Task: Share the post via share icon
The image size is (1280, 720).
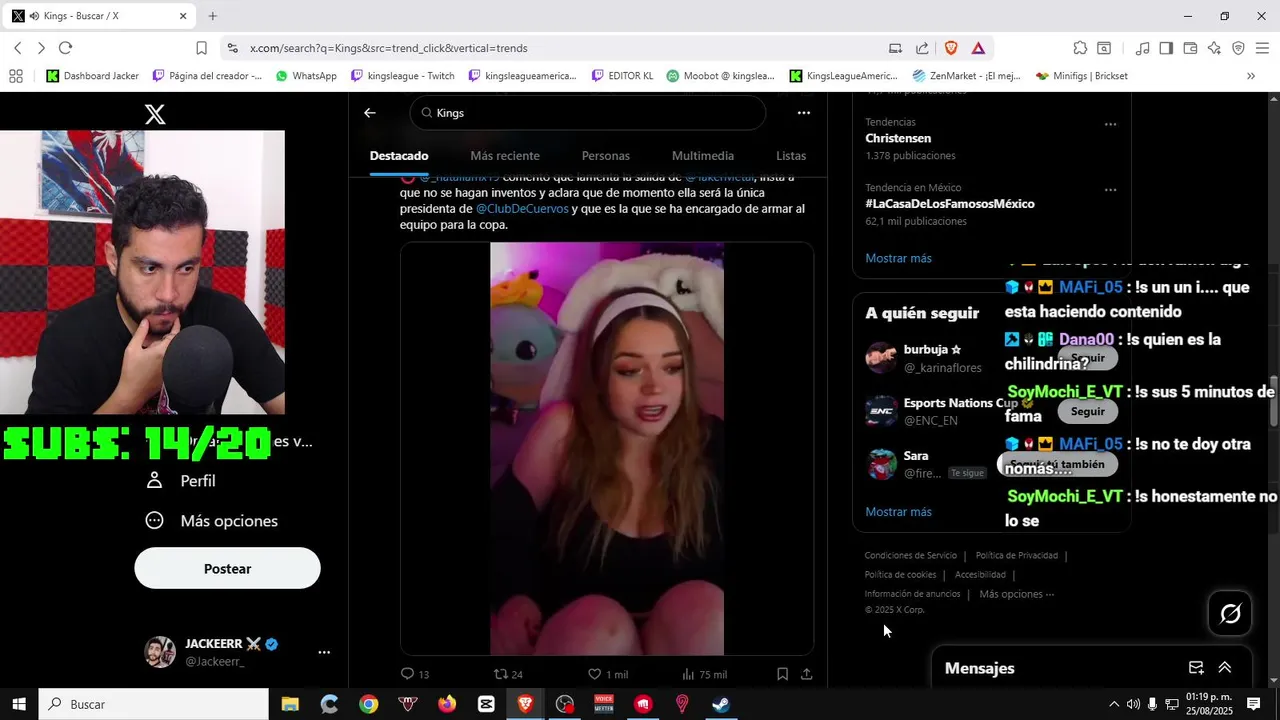Action: coord(806,674)
